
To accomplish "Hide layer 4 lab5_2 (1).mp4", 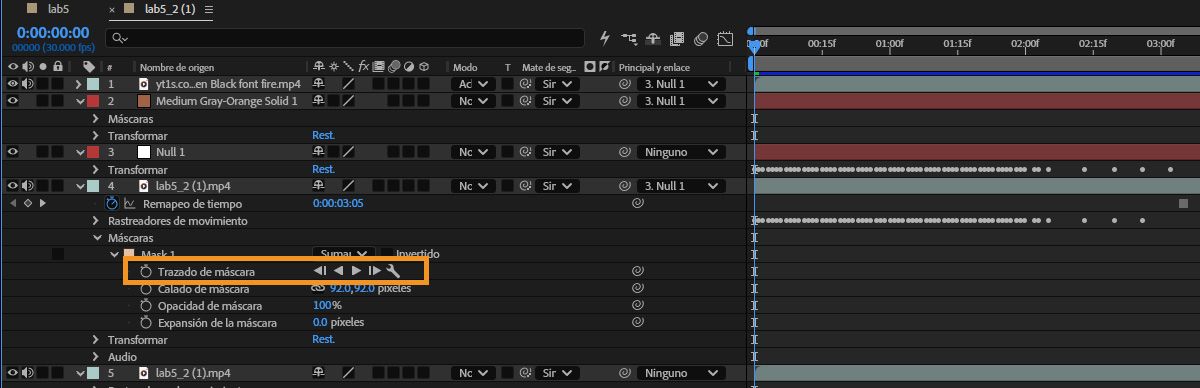I will tap(13, 186).
